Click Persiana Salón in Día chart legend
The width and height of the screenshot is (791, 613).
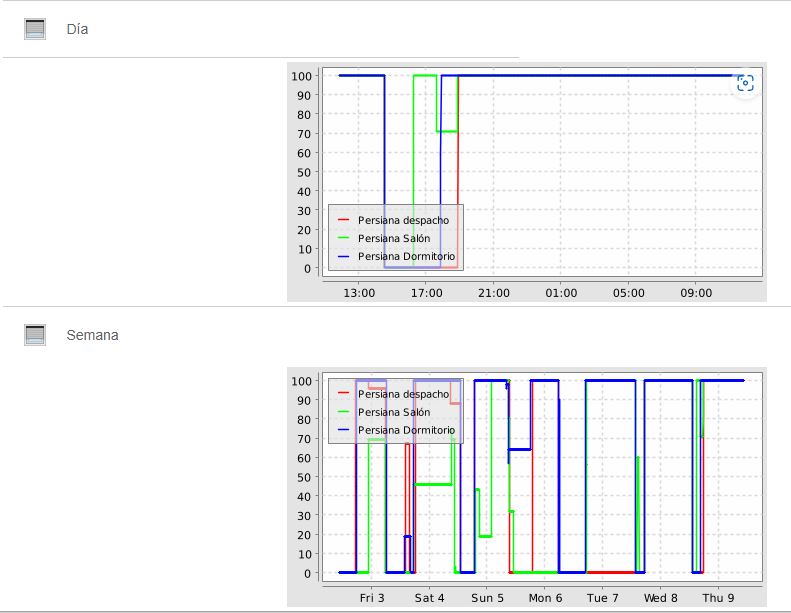pos(394,239)
